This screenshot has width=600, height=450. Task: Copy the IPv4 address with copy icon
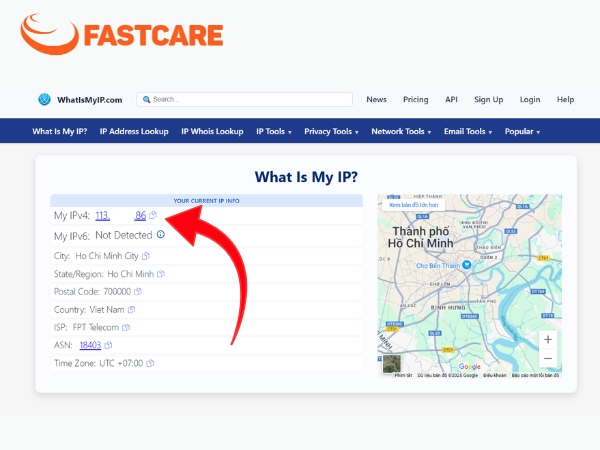(x=153, y=215)
